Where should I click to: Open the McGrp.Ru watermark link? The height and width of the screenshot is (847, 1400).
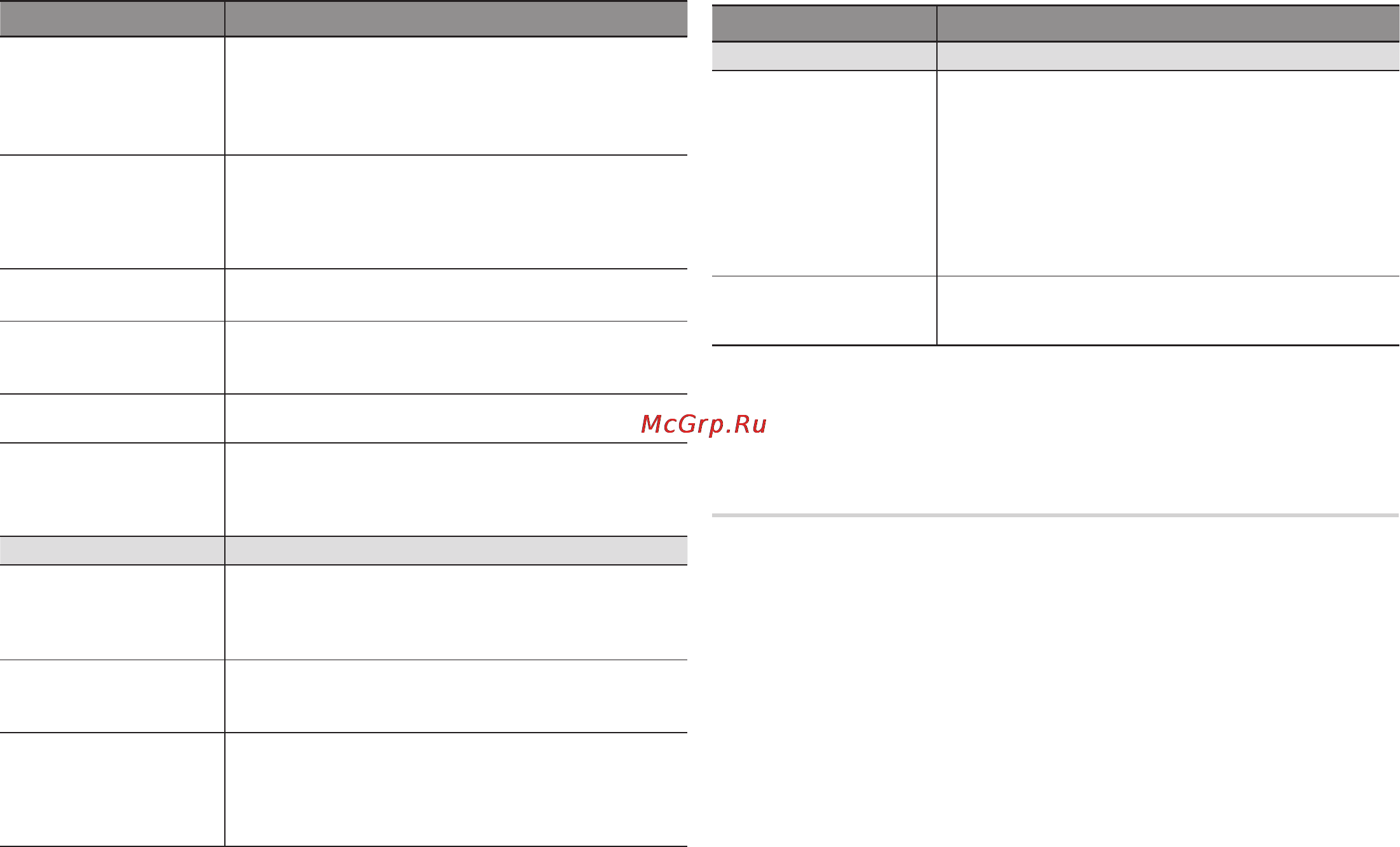coord(704,424)
